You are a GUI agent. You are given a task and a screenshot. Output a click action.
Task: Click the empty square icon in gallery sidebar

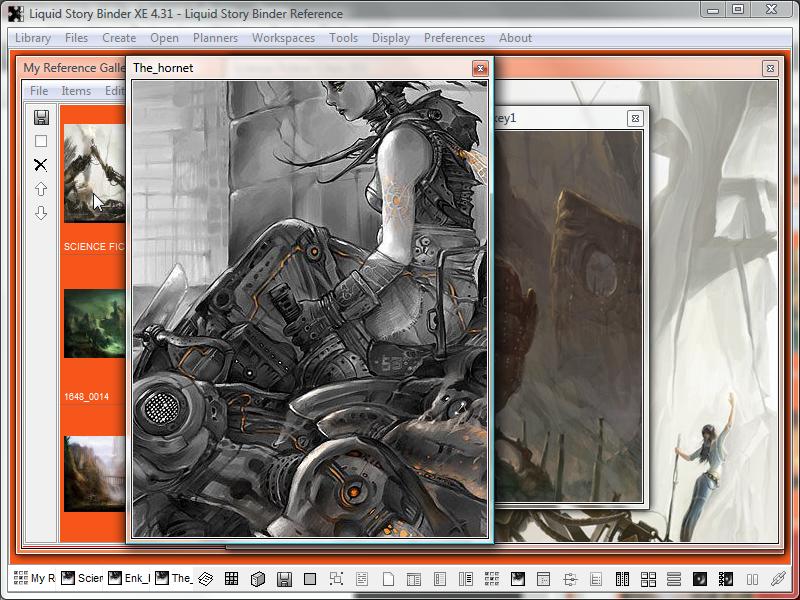click(x=41, y=141)
